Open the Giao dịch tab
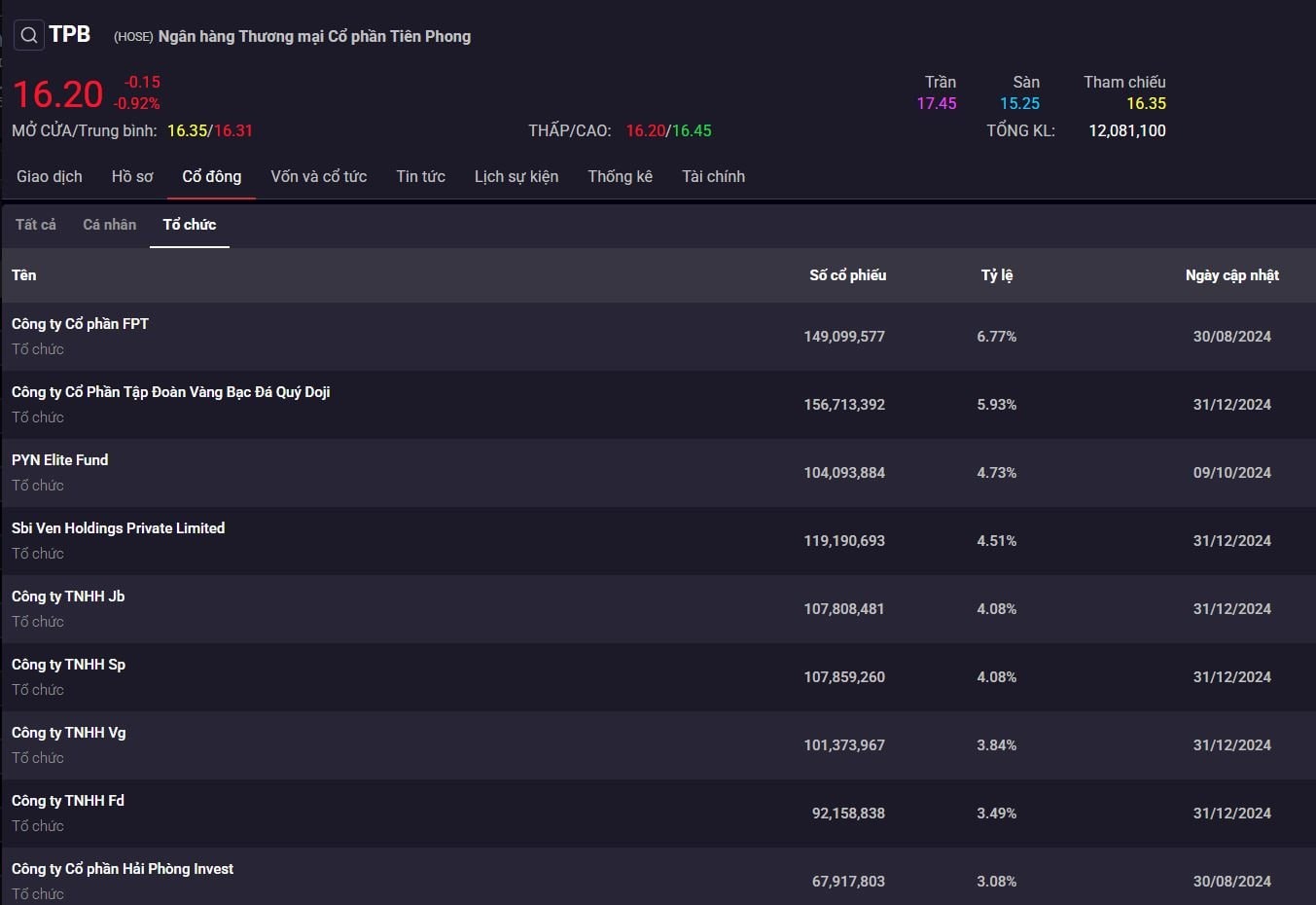 pyautogui.click(x=50, y=176)
